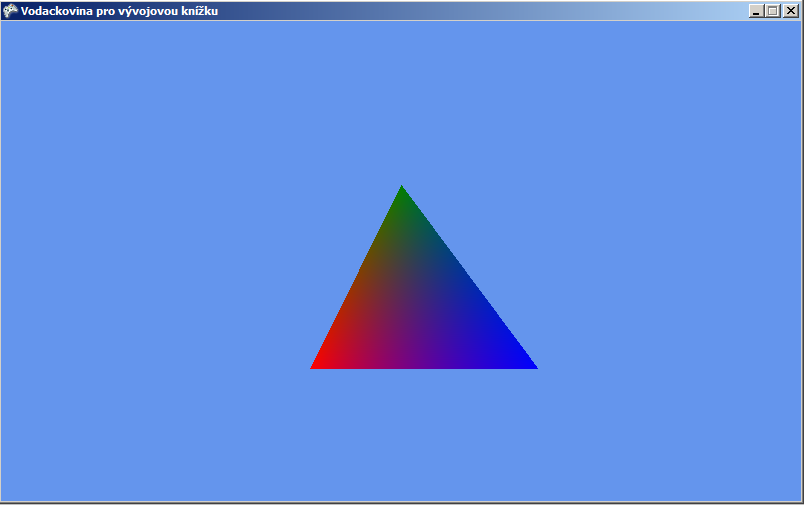Click the top-left corner of the blue viewport
The image size is (804, 505).
coord(5,25)
